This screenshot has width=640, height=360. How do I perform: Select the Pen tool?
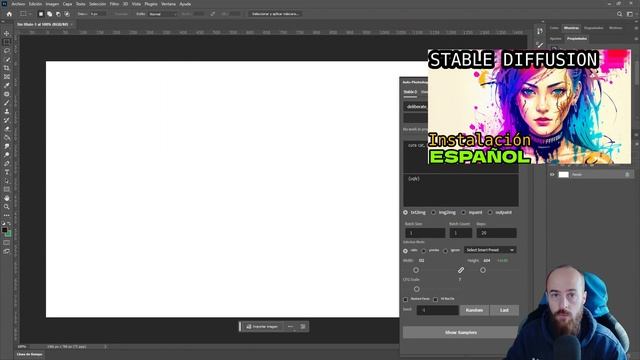(7, 163)
